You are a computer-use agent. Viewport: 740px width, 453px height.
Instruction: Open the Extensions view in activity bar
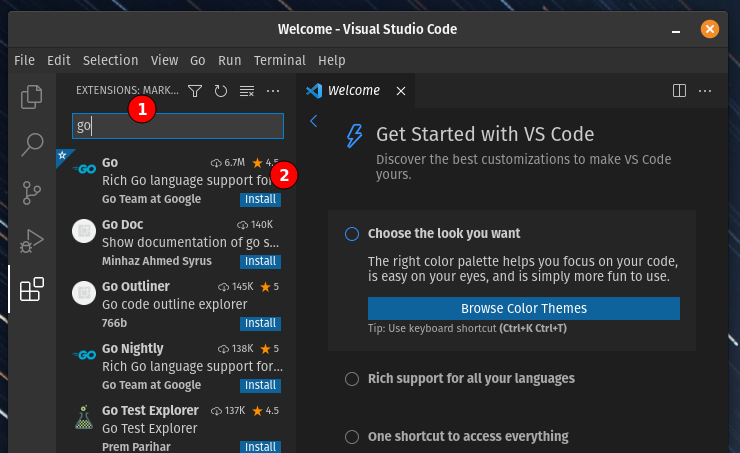pos(32,289)
